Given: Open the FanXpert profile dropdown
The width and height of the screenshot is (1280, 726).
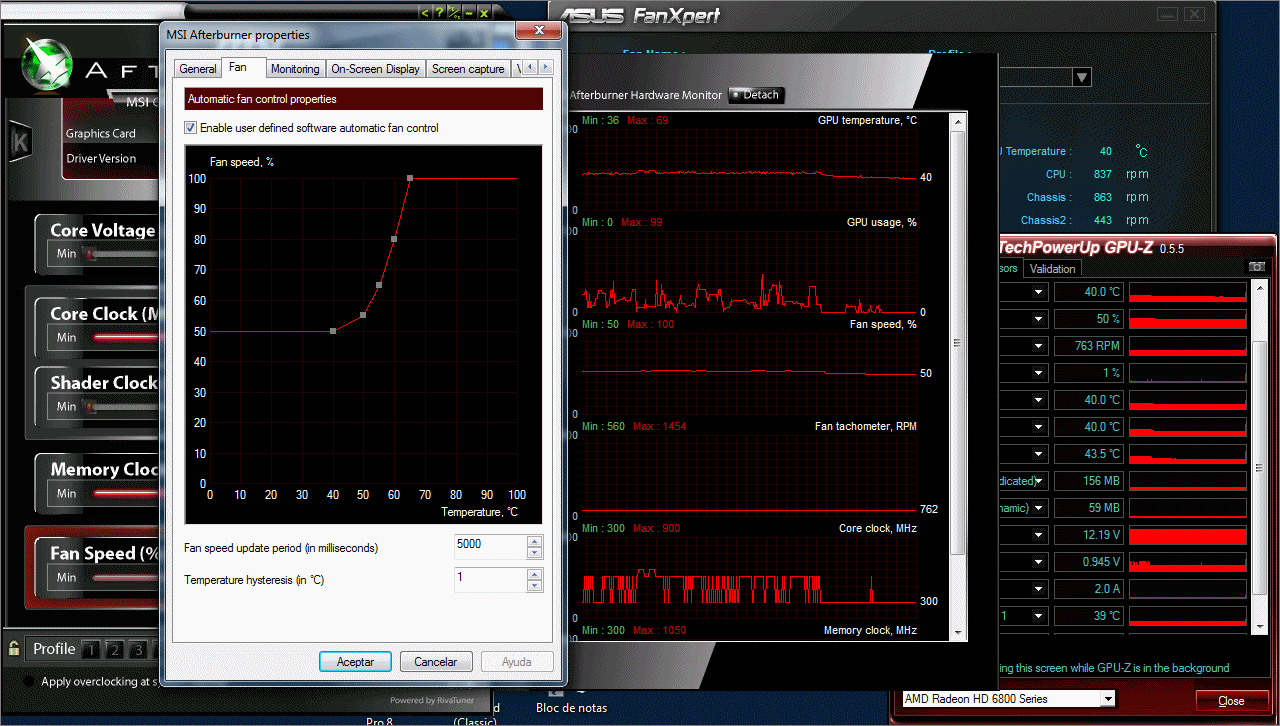Looking at the screenshot, I should (x=1081, y=77).
